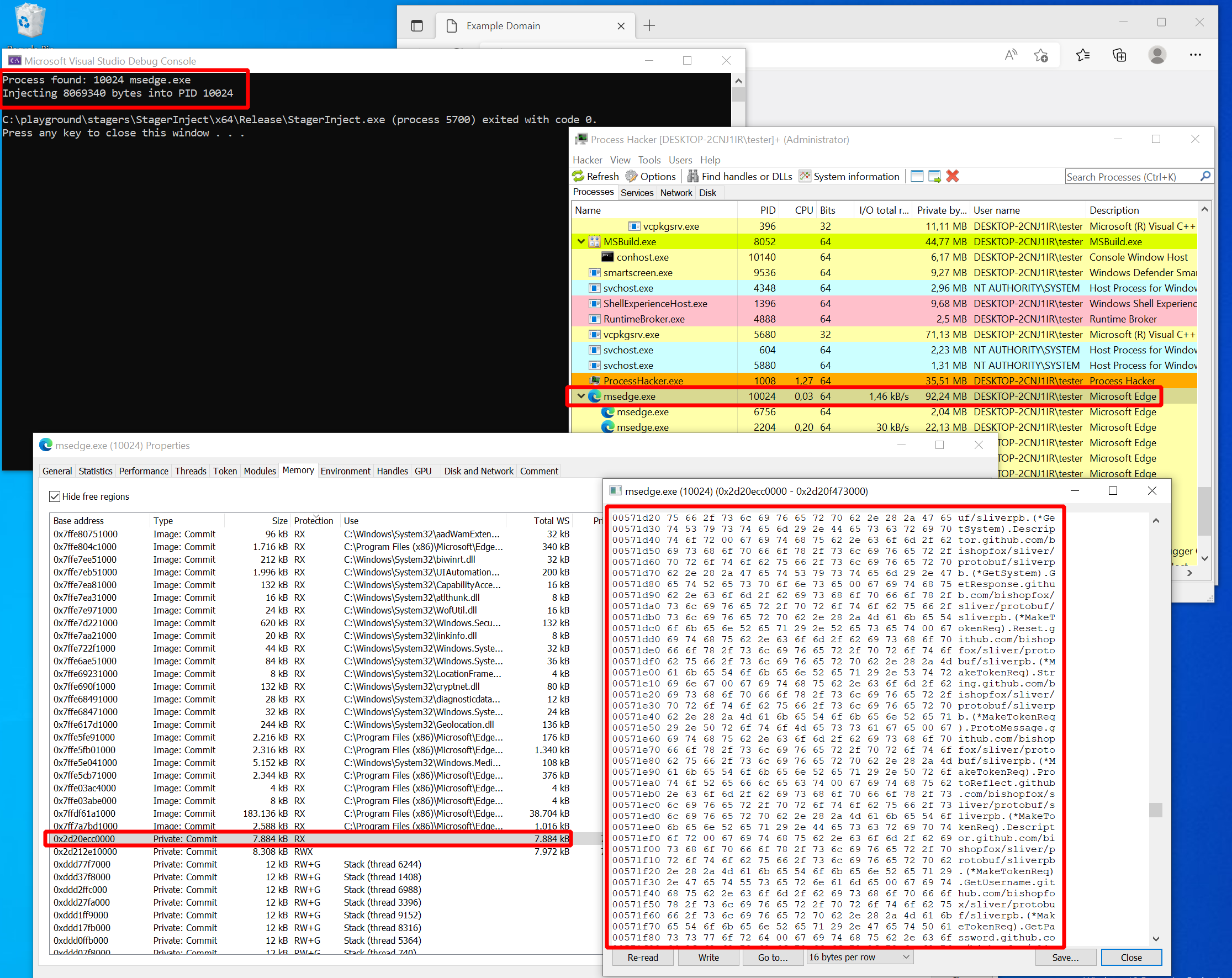Switch to the Services tab

[637, 193]
